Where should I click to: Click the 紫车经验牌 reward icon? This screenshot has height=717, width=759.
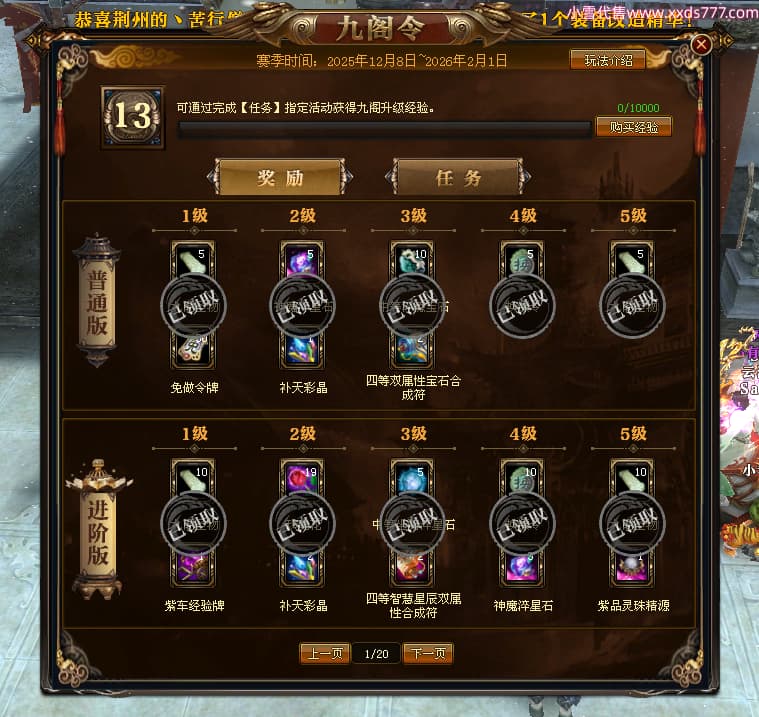point(193,567)
